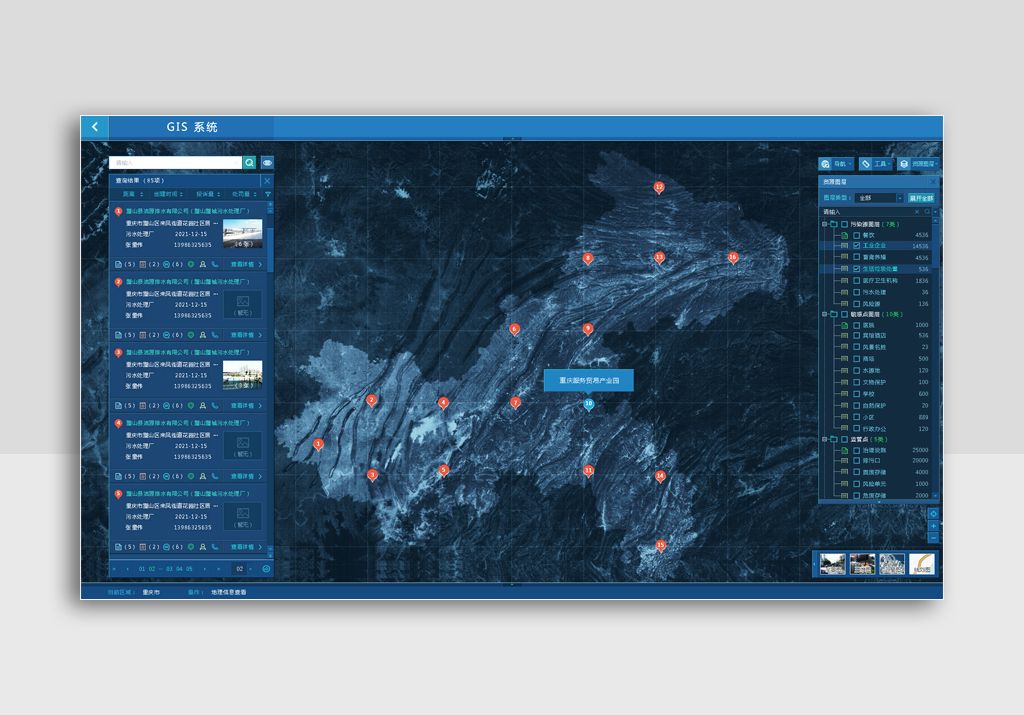Click the zoom in plus button on map
The image size is (1024, 715).
[933, 526]
